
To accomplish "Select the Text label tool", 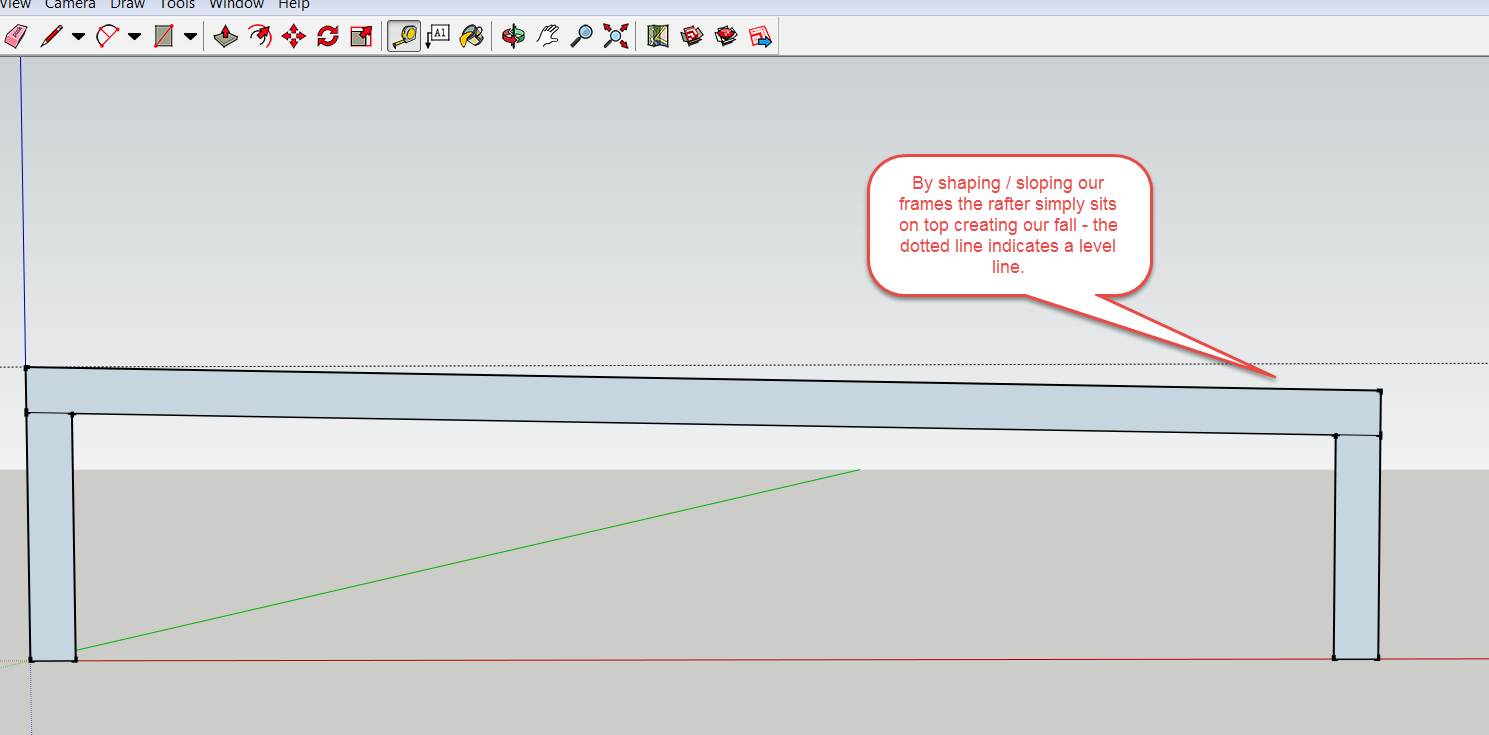I will (438, 37).
